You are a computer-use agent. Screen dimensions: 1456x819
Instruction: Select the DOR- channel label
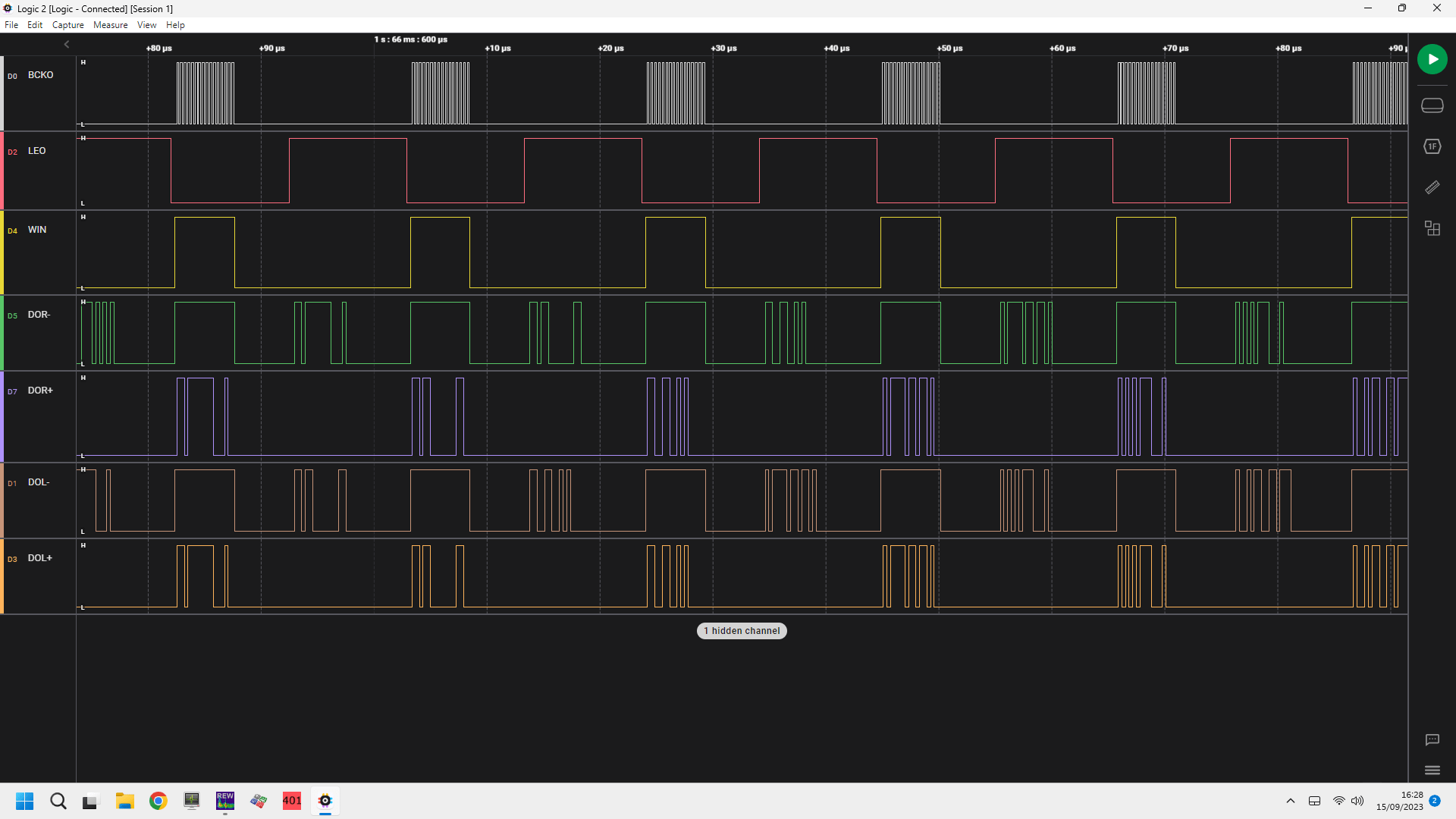pos(39,315)
